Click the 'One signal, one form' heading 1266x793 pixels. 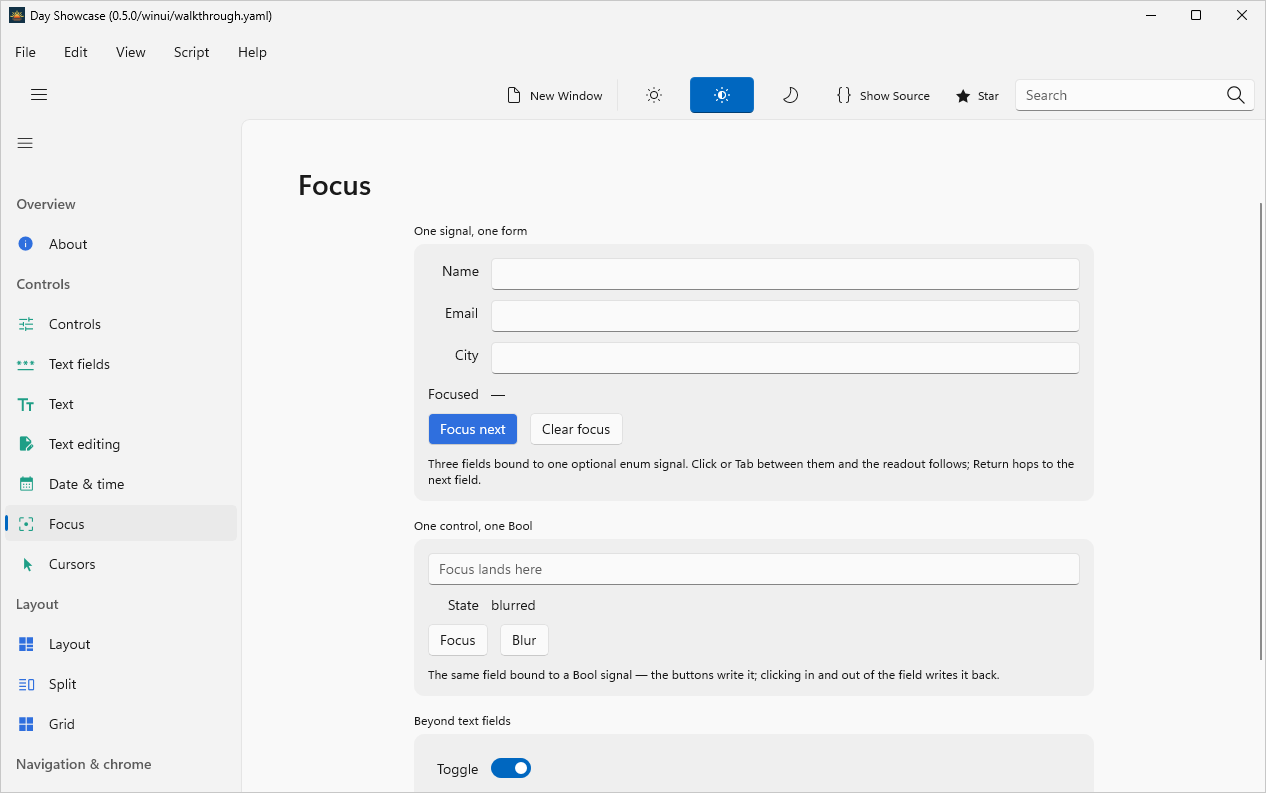[x=470, y=231]
